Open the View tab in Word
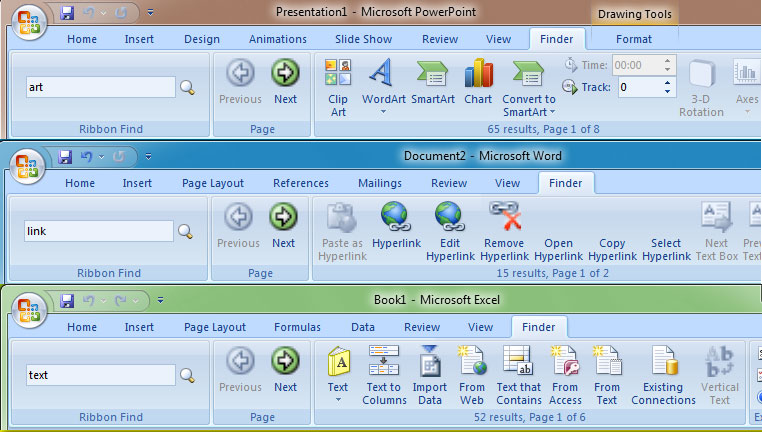 507,183
